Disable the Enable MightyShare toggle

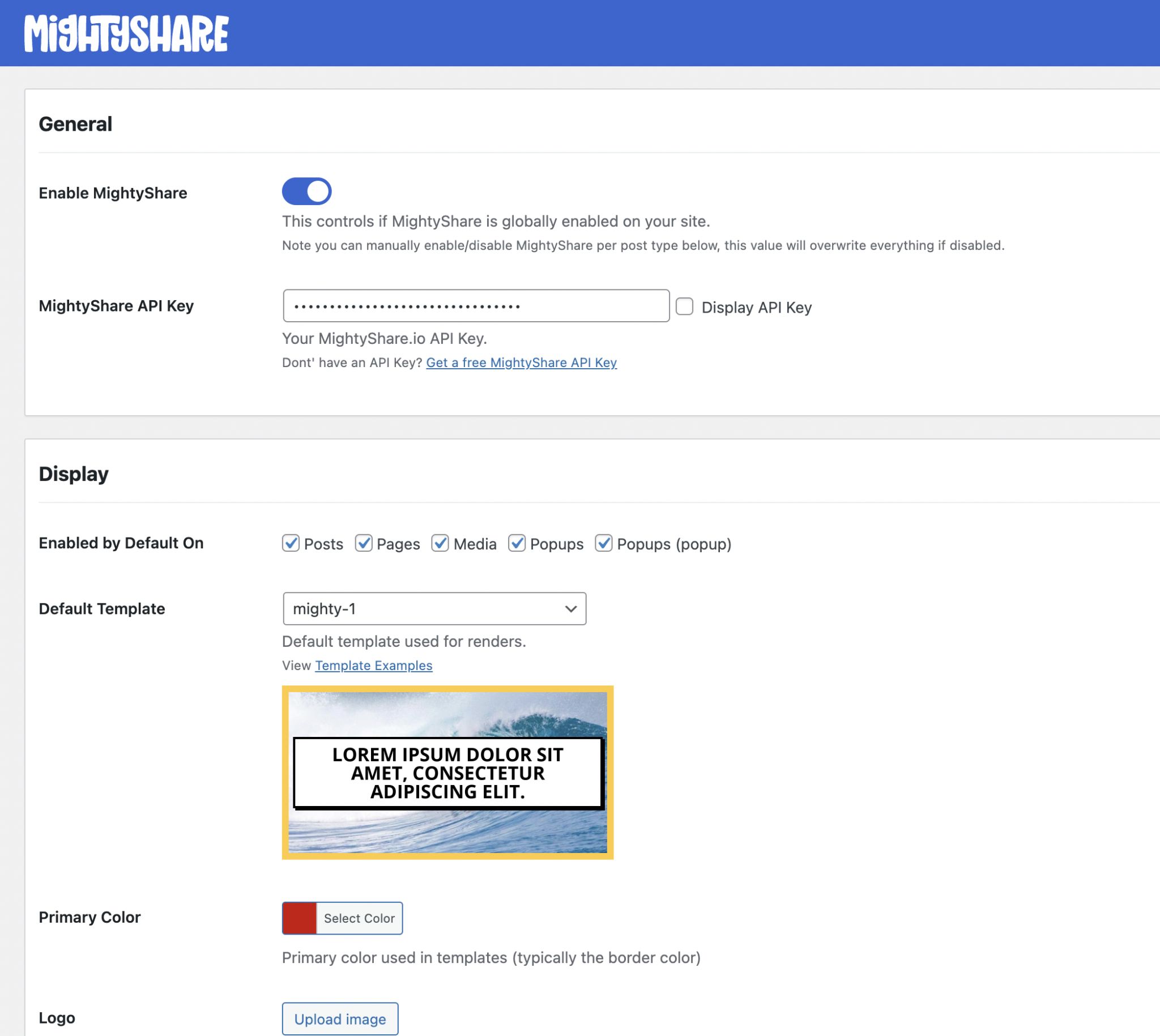[307, 191]
